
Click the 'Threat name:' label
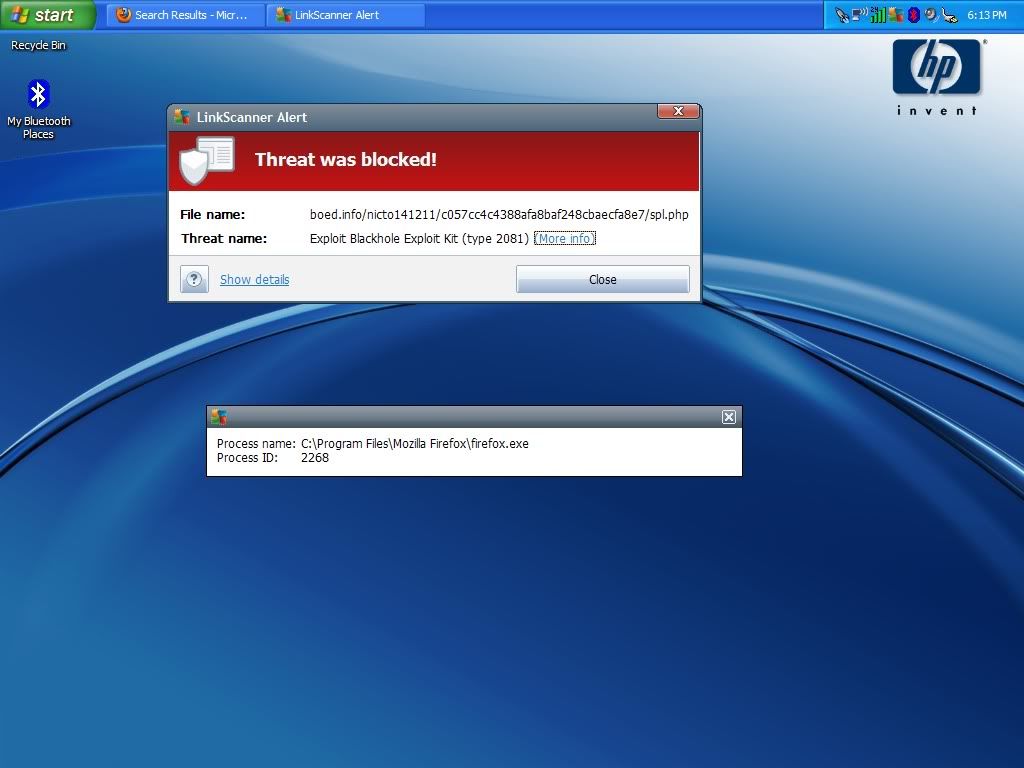pyautogui.click(x=224, y=238)
